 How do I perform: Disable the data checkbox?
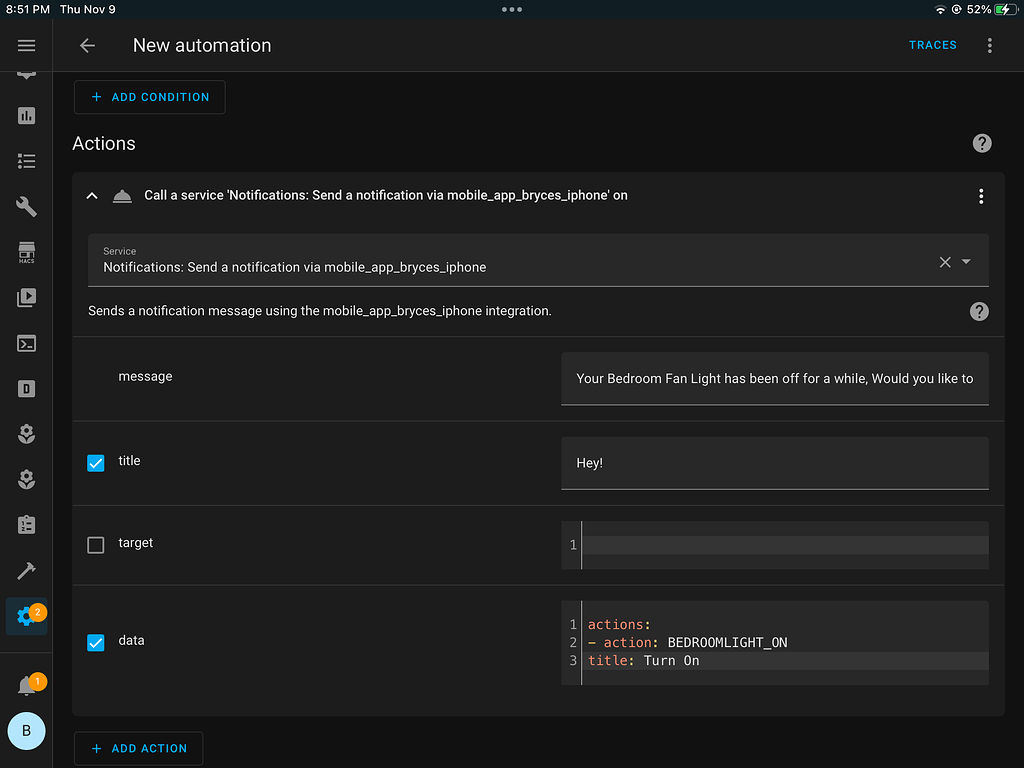pyautogui.click(x=95, y=643)
